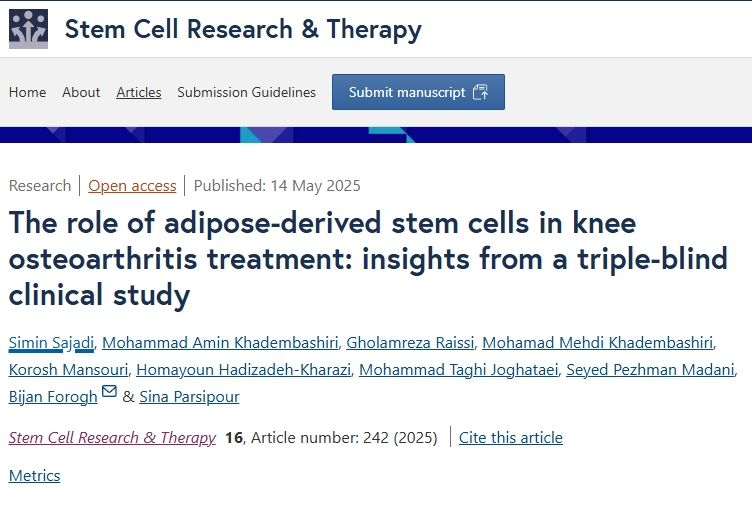The width and height of the screenshot is (752, 506).
Task: Click the Stem Cell Research & Therapy logo icon
Action: pos(28,28)
